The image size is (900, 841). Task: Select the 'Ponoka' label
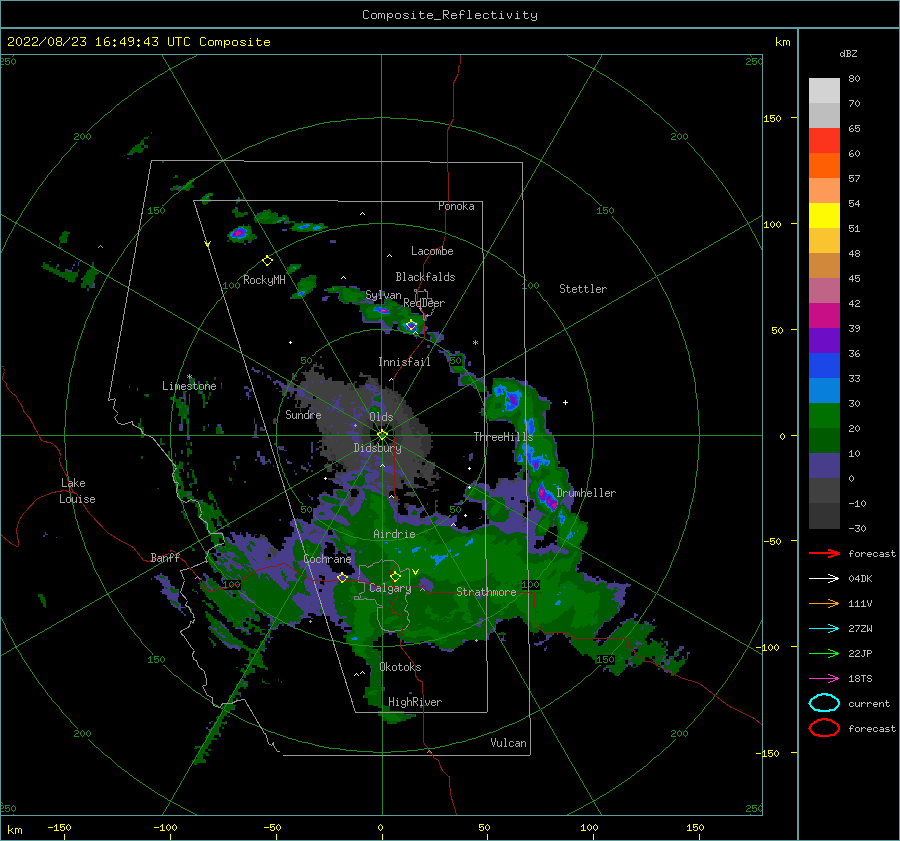(x=456, y=206)
